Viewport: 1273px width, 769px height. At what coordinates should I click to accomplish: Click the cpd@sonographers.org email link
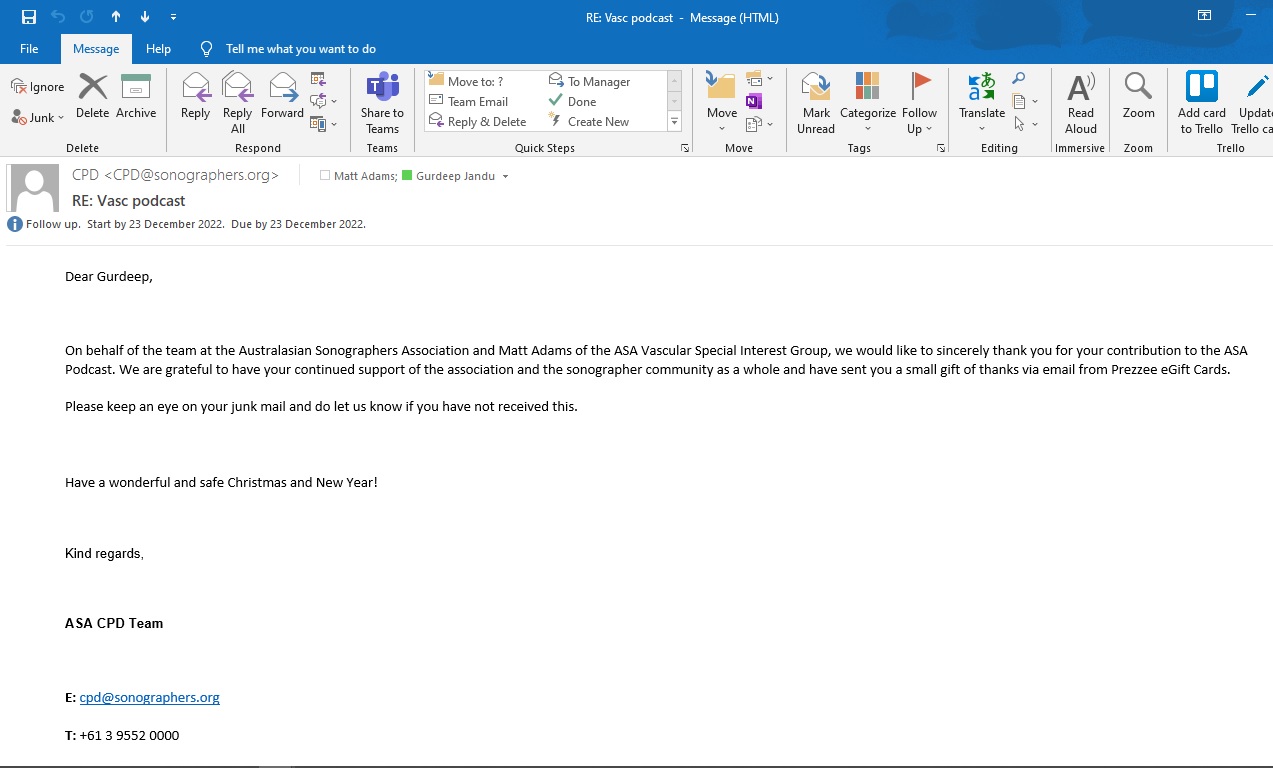click(149, 698)
